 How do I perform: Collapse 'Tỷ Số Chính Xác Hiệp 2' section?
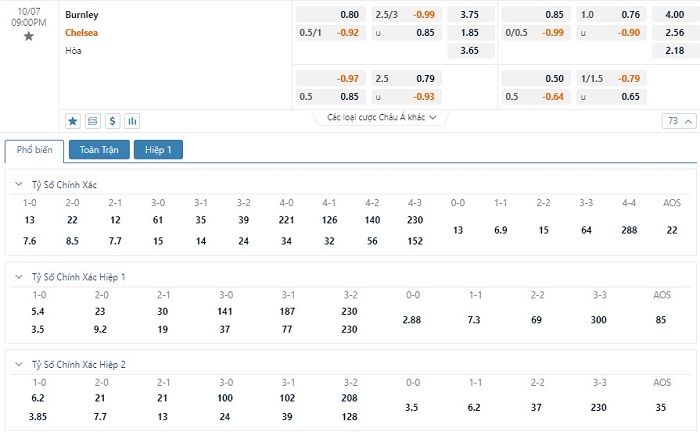[19, 363]
